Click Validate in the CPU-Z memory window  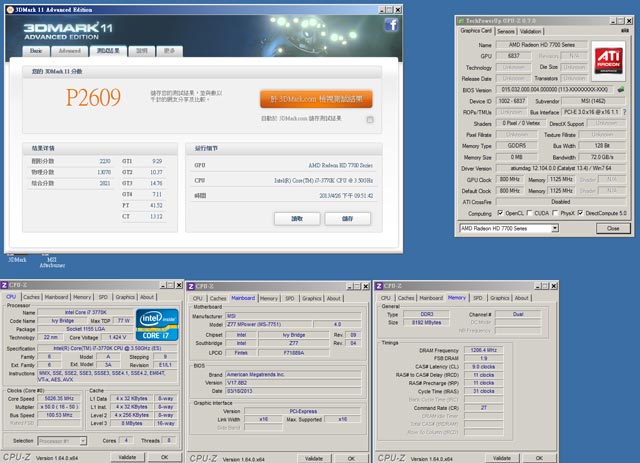pos(502,458)
